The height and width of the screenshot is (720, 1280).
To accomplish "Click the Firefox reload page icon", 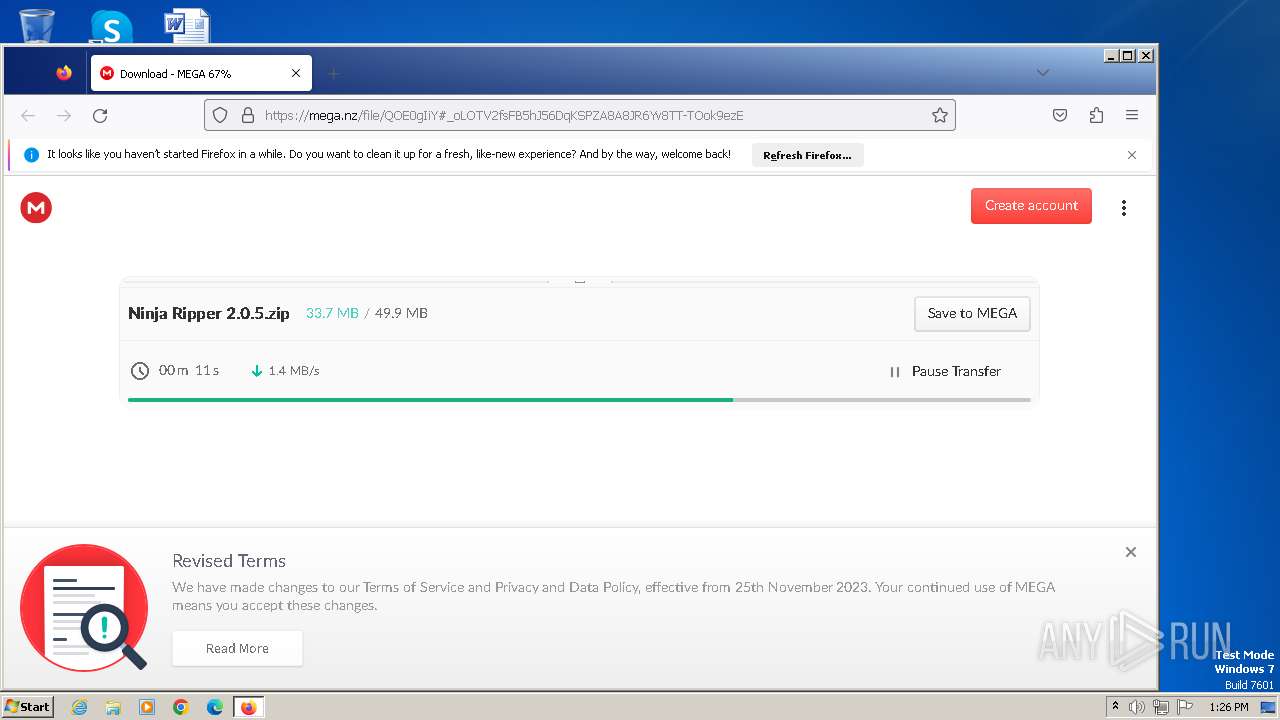I will (x=100, y=116).
